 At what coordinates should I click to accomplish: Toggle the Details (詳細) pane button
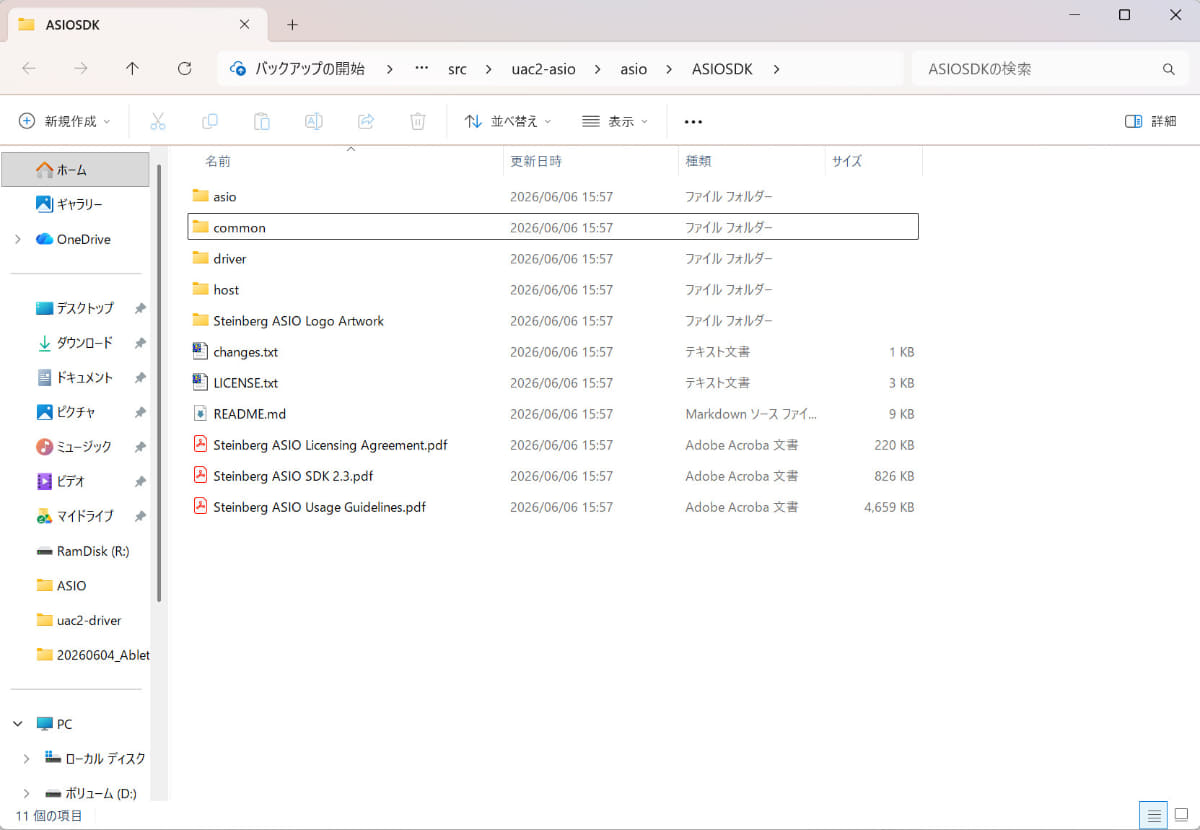1151,121
